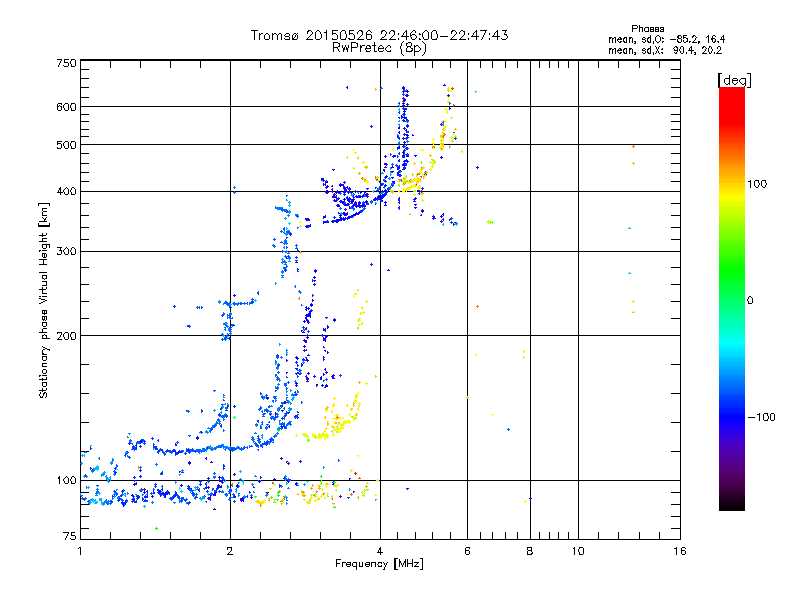Click the '300' y-axis tick label
Screen dimensions: 800x600
click(x=66, y=252)
